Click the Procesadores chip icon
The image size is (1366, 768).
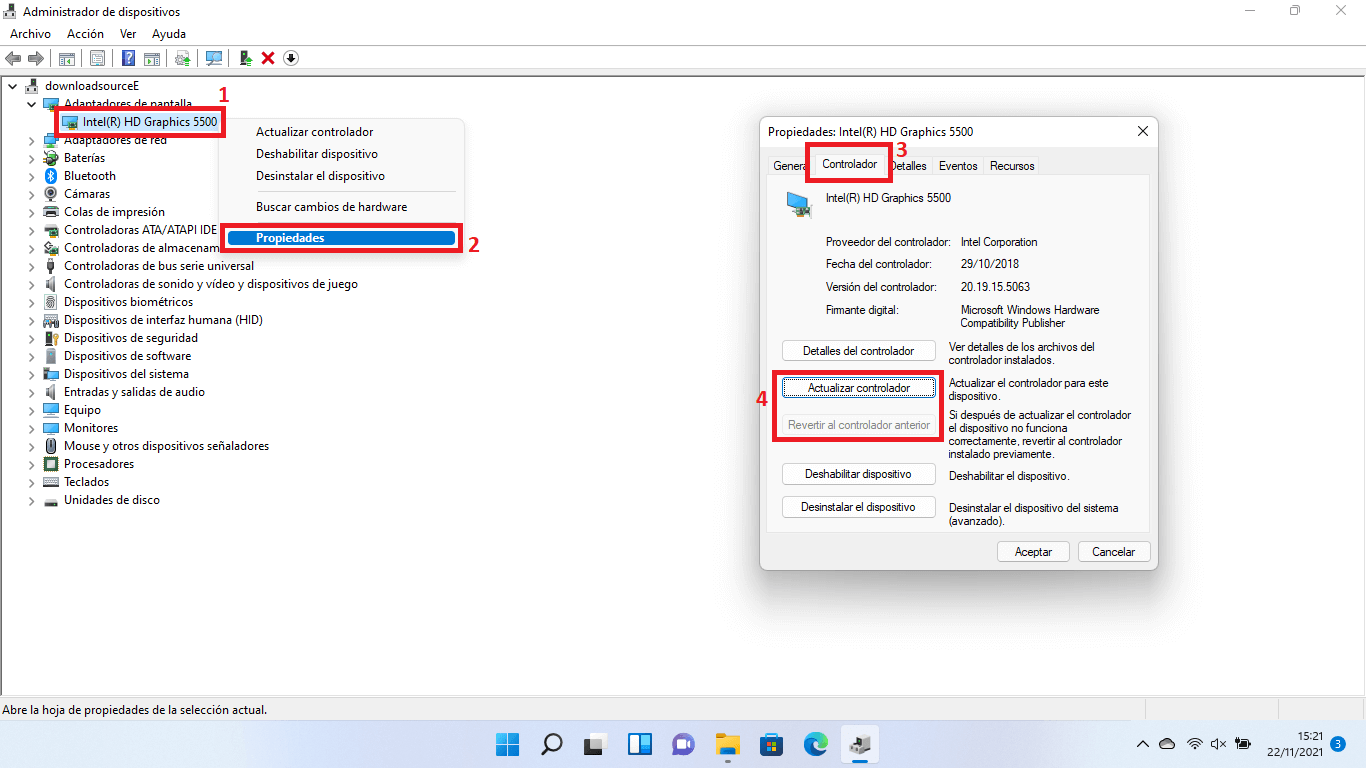point(52,464)
